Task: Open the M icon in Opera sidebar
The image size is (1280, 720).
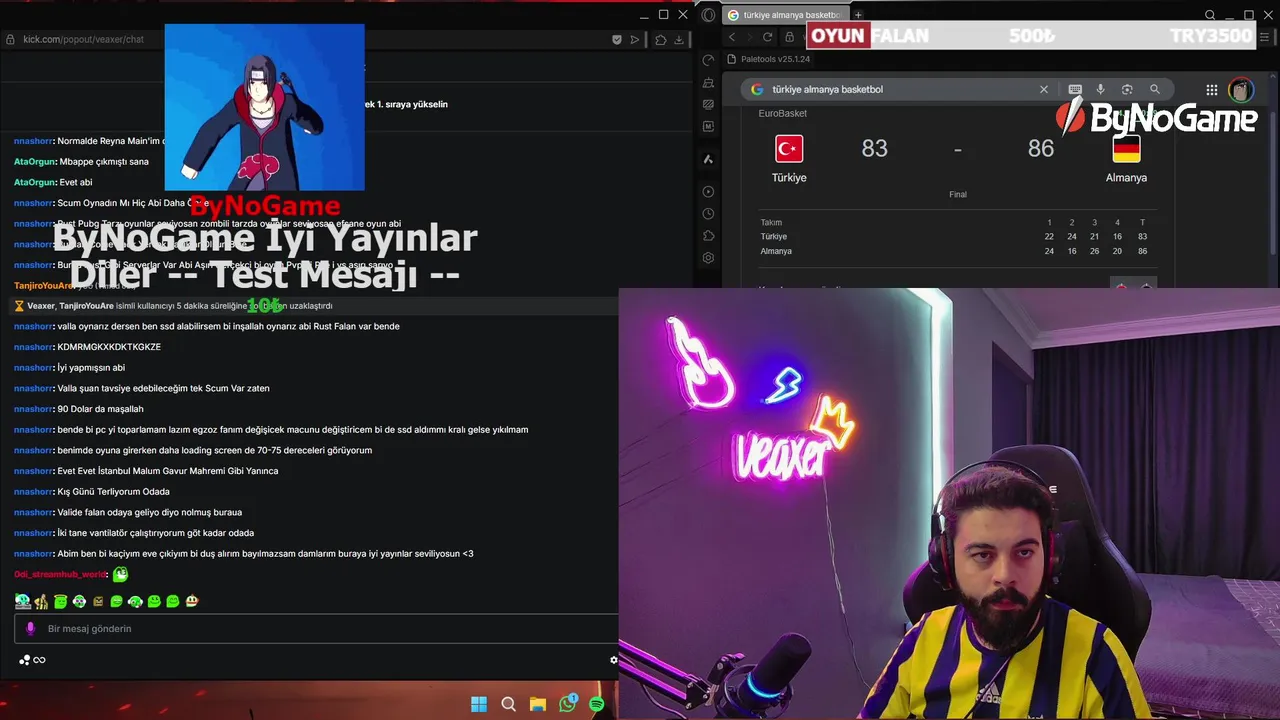Action: click(x=709, y=127)
